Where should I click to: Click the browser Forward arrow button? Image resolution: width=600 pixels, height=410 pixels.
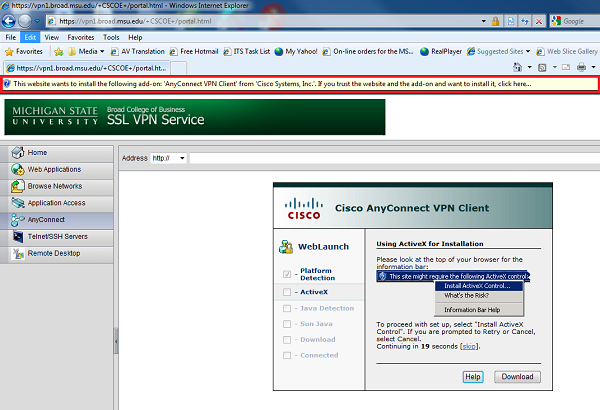[25, 21]
